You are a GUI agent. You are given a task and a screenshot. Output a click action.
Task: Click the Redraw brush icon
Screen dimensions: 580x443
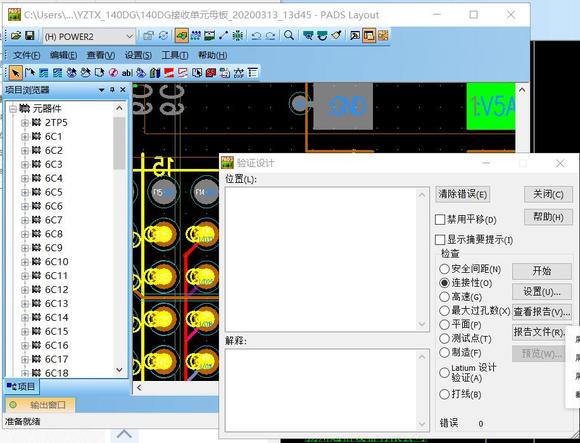[x=336, y=36]
